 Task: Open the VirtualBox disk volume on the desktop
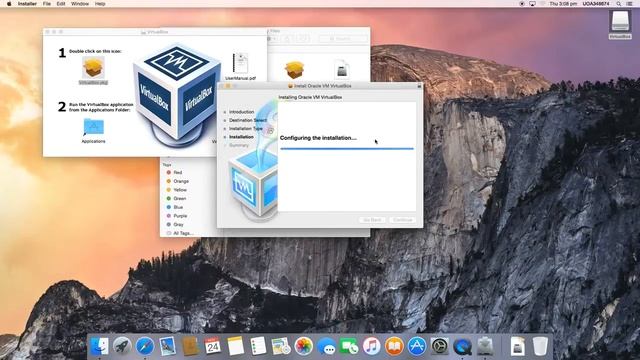coord(620,22)
